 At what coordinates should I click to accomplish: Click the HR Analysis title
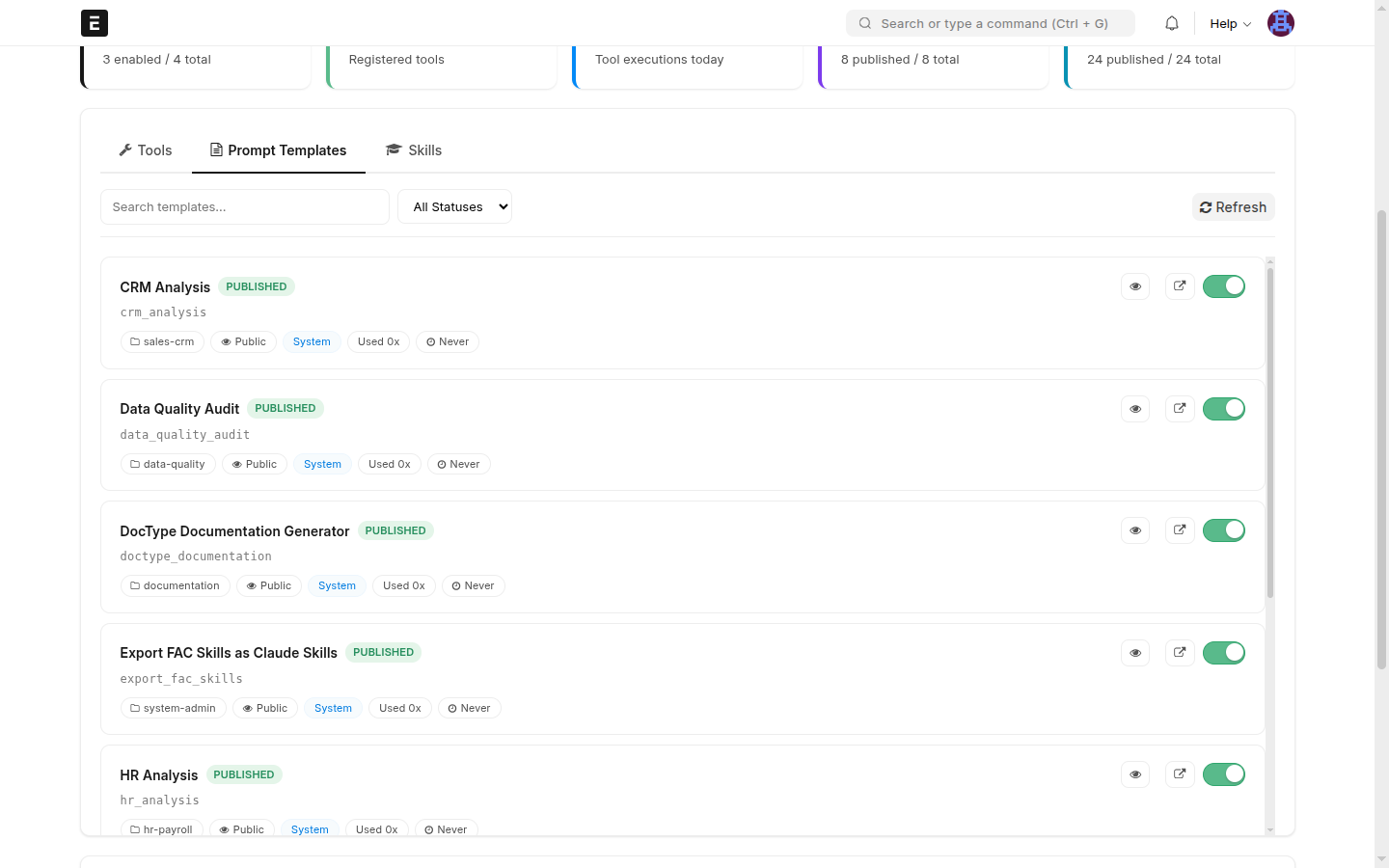point(158,775)
